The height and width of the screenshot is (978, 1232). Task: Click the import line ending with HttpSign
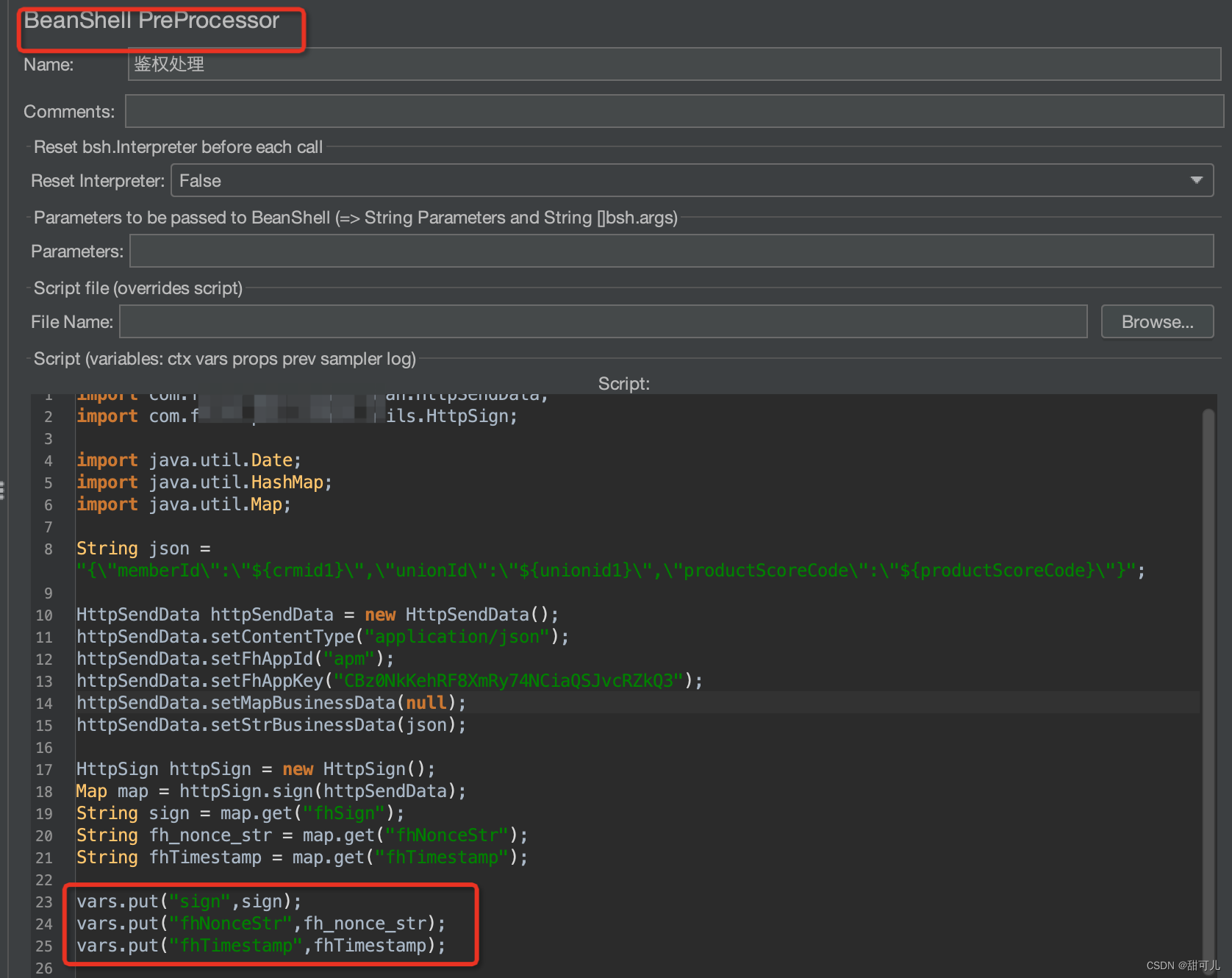pyautogui.click(x=297, y=416)
